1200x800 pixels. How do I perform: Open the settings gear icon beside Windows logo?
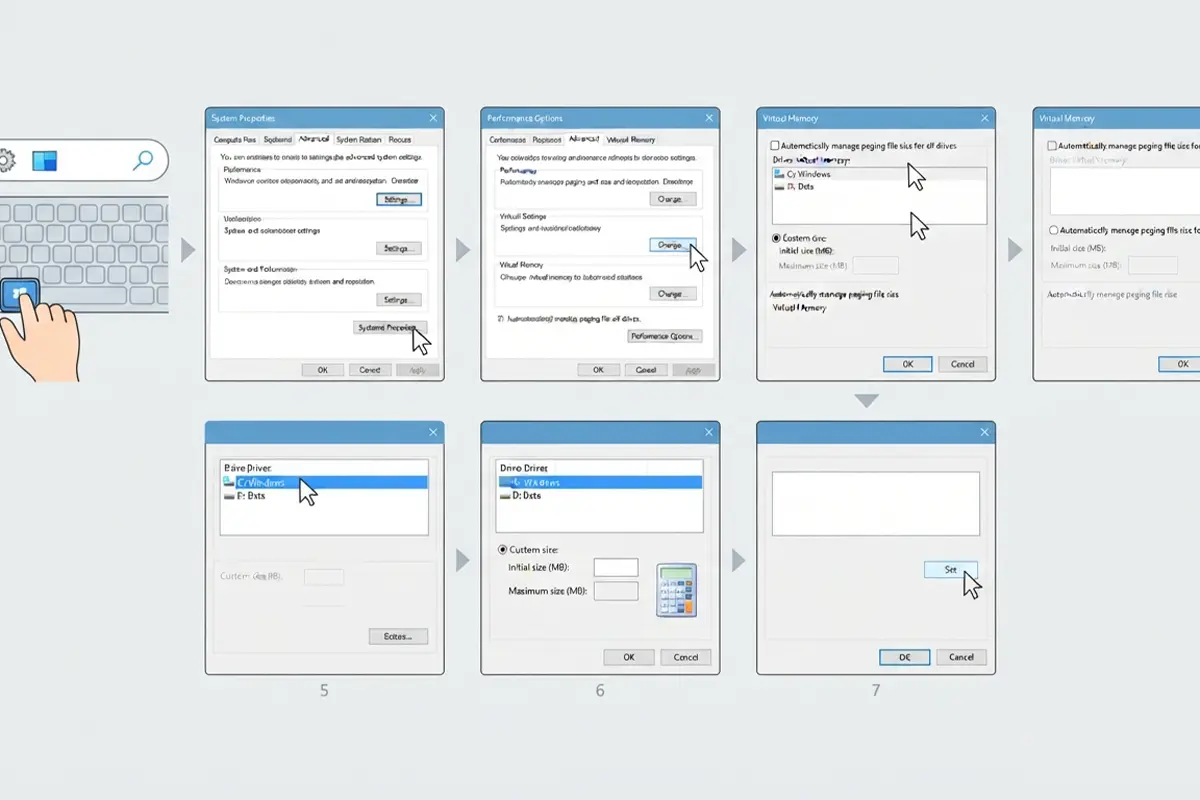point(5,161)
